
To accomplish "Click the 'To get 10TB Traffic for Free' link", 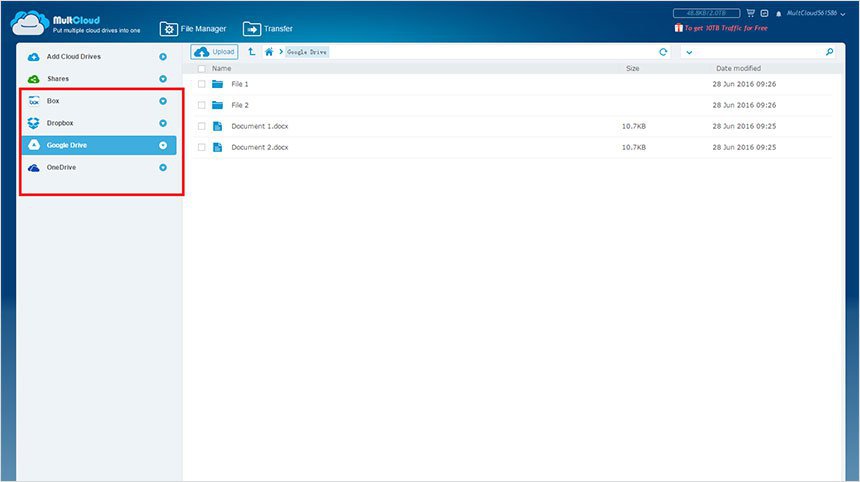I will click(725, 28).
